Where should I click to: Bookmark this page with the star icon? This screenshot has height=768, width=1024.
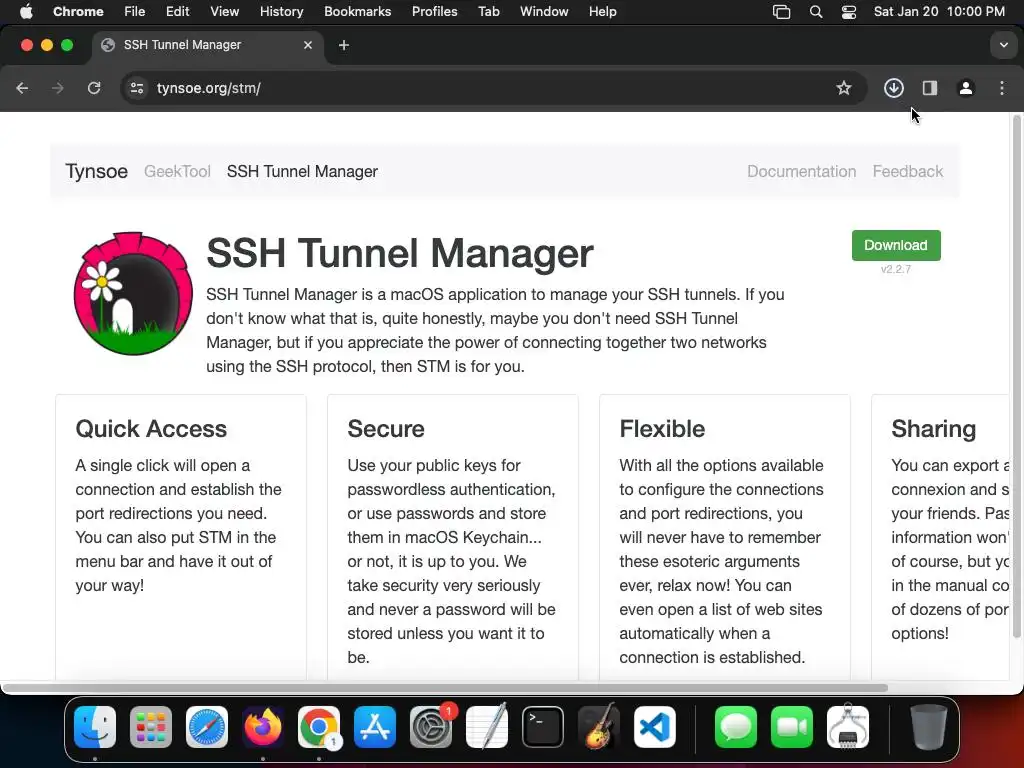coord(844,88)
